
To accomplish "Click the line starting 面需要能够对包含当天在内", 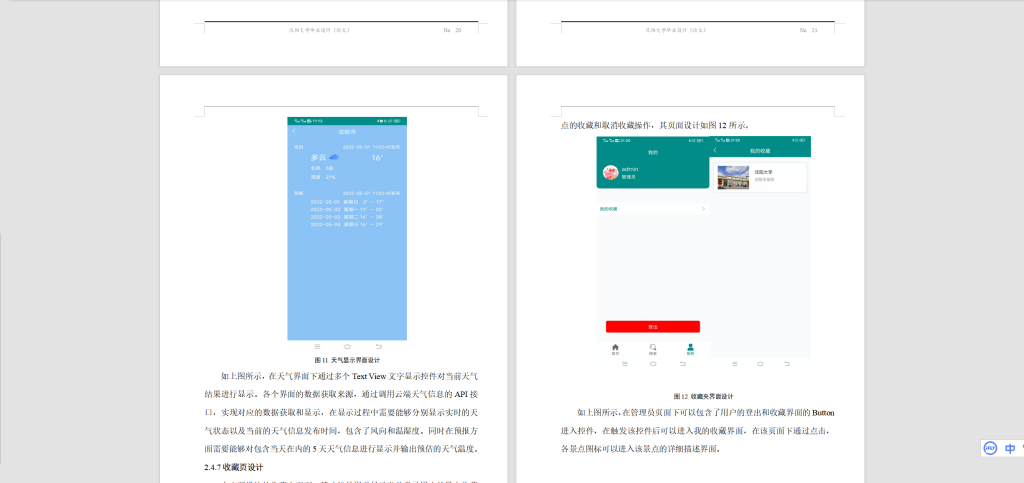I will coord(342,449).
